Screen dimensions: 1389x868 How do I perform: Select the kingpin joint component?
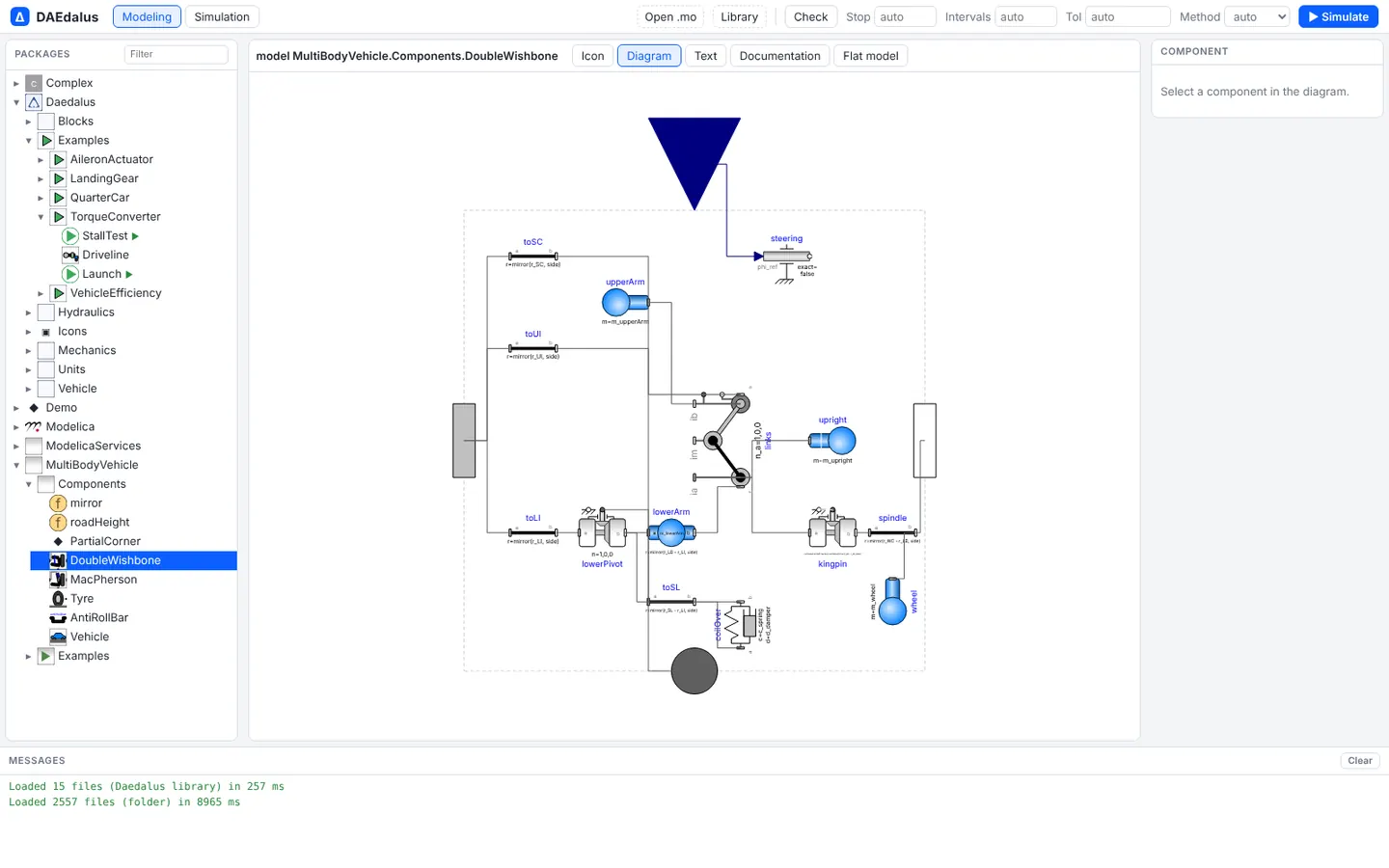pos(832,529)
